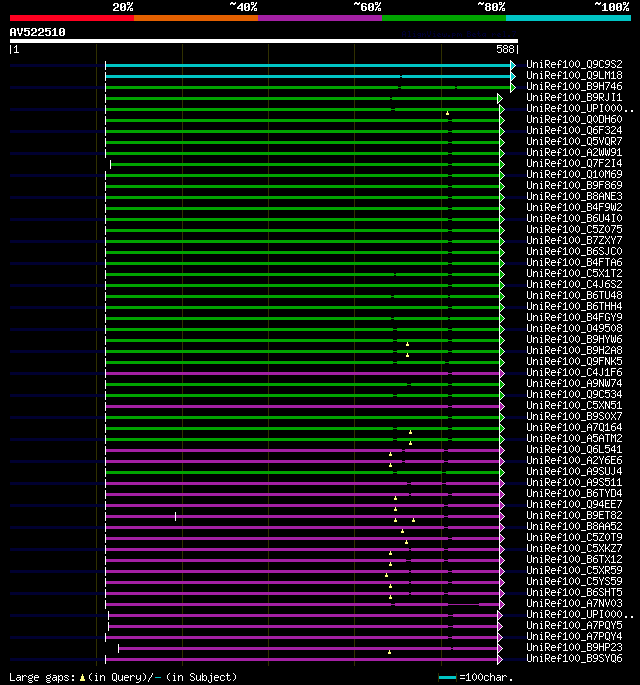The height and width of the screenshot is (685, 640).
Task: Click the green ~80% identity legend segment
Action: (x=444, y=18)
